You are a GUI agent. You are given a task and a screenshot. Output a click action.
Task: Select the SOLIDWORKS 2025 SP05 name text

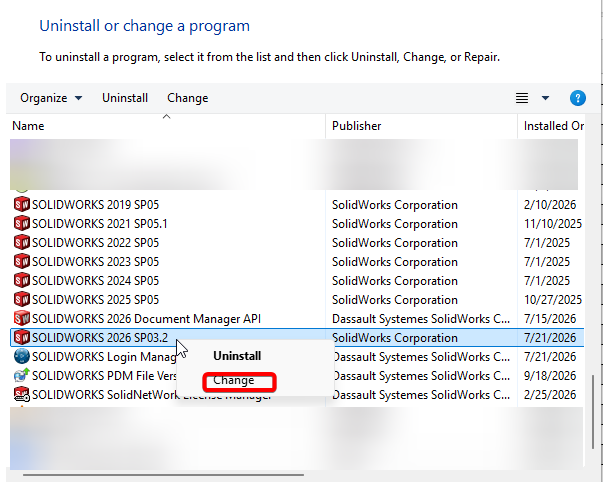point(95,300)
